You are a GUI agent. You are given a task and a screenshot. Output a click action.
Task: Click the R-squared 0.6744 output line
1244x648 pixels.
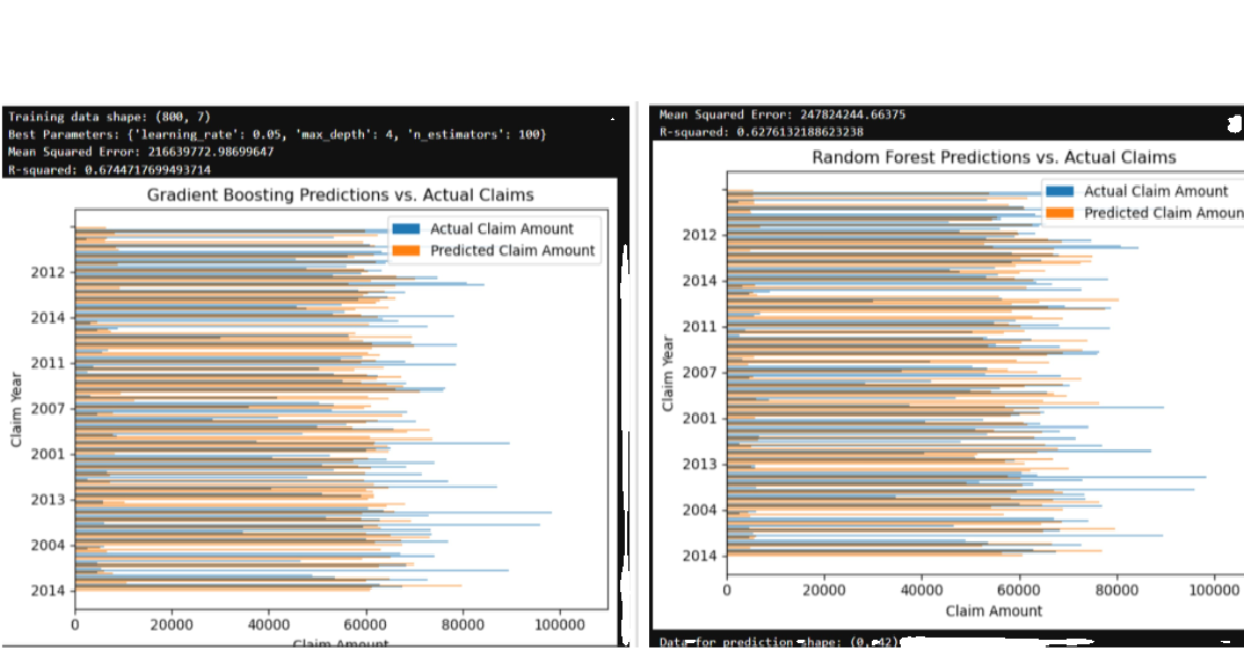pyautogui.click(x=109, y=170)
